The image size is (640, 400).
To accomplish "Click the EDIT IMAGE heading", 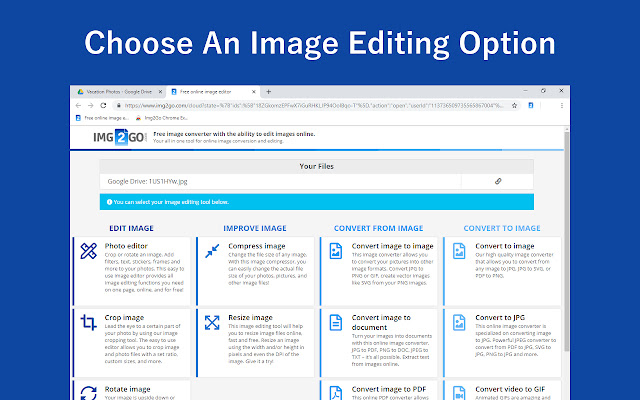I will click(x=131, y=228).
